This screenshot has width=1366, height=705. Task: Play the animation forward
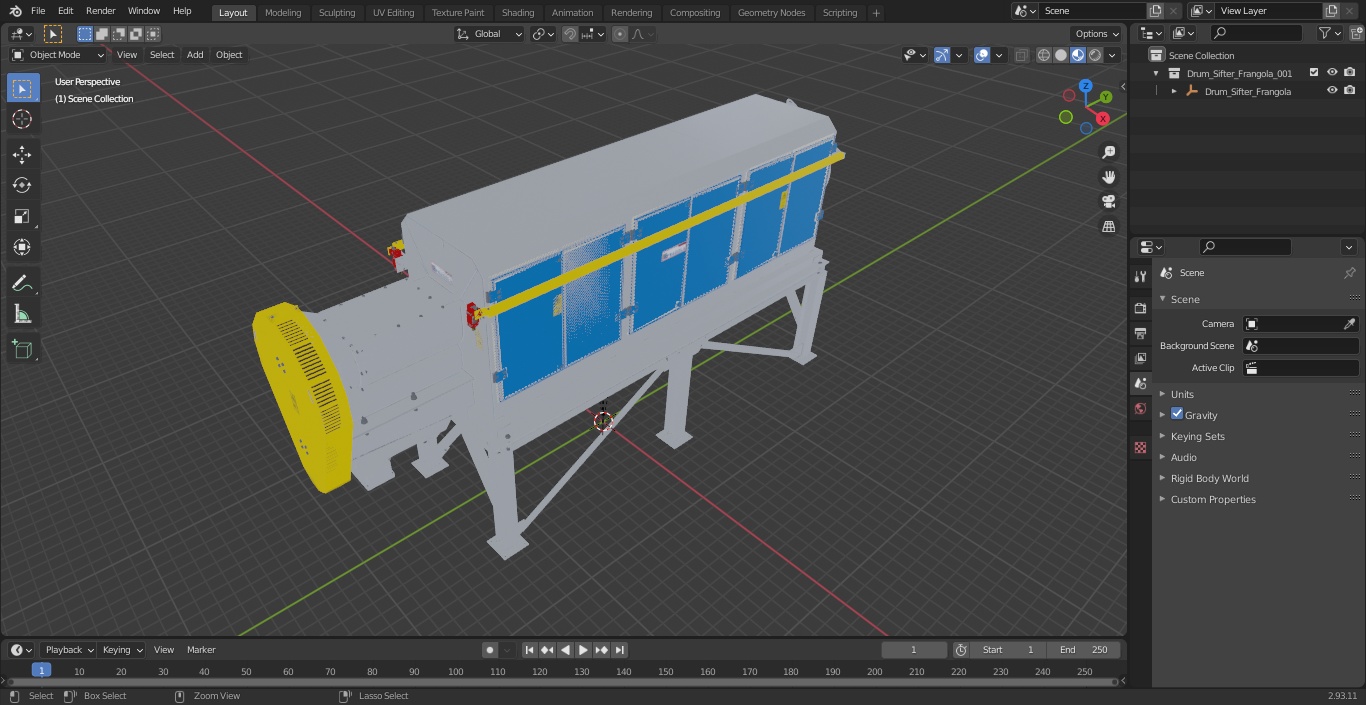[x=584, y=650]
